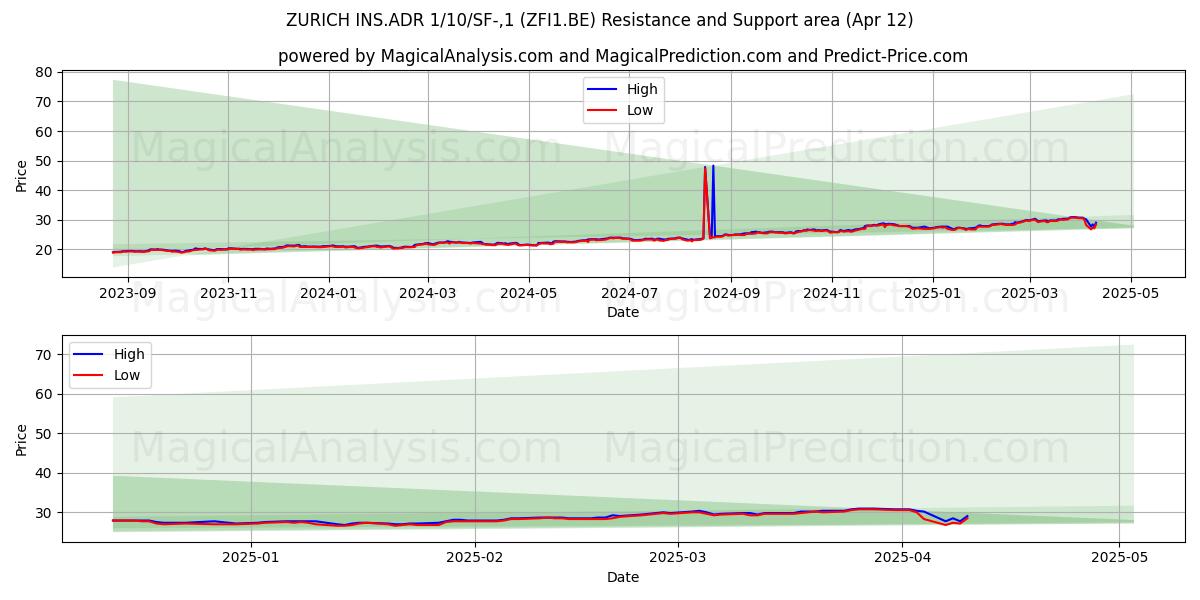Viewport: 1200px width, 600px height.
Task: Click the 'powered by MagicalAnalysis.com' subtitle line
Action: [623, 56]
